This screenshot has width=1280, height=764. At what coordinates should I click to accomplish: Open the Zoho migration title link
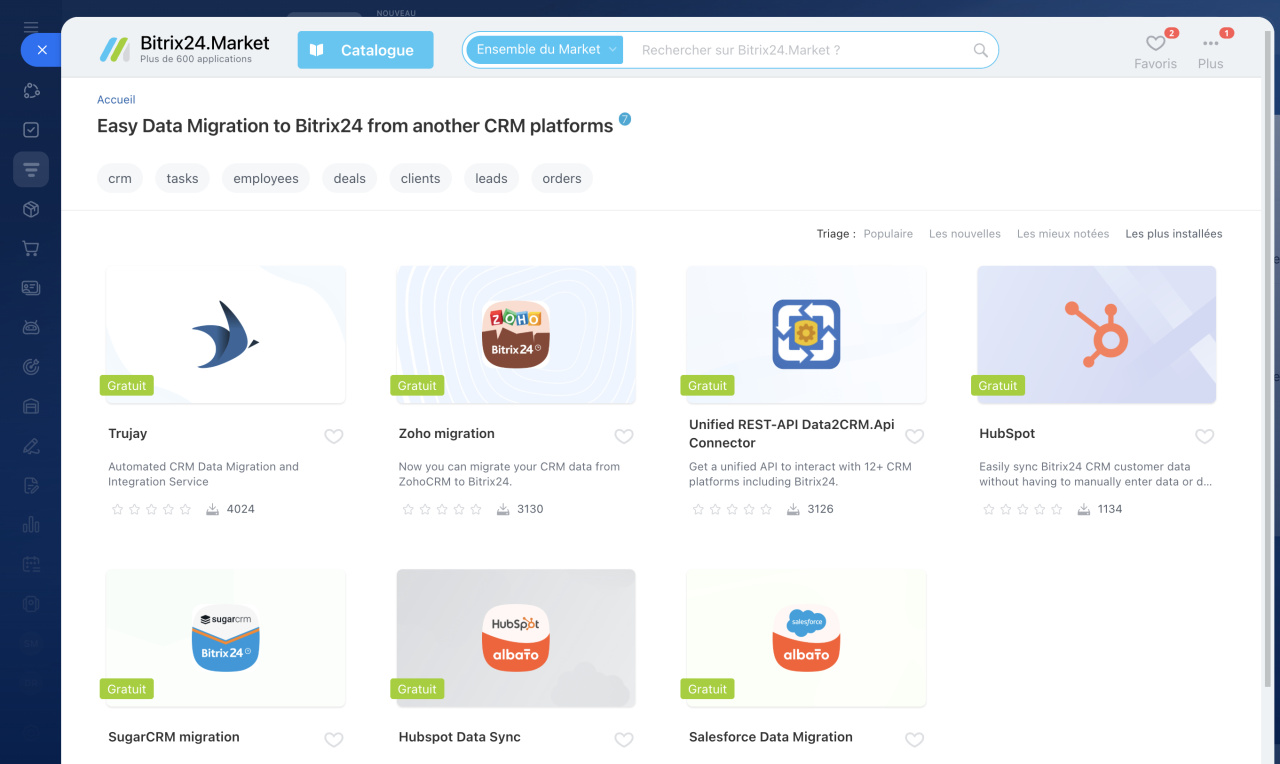click(447, 434)
